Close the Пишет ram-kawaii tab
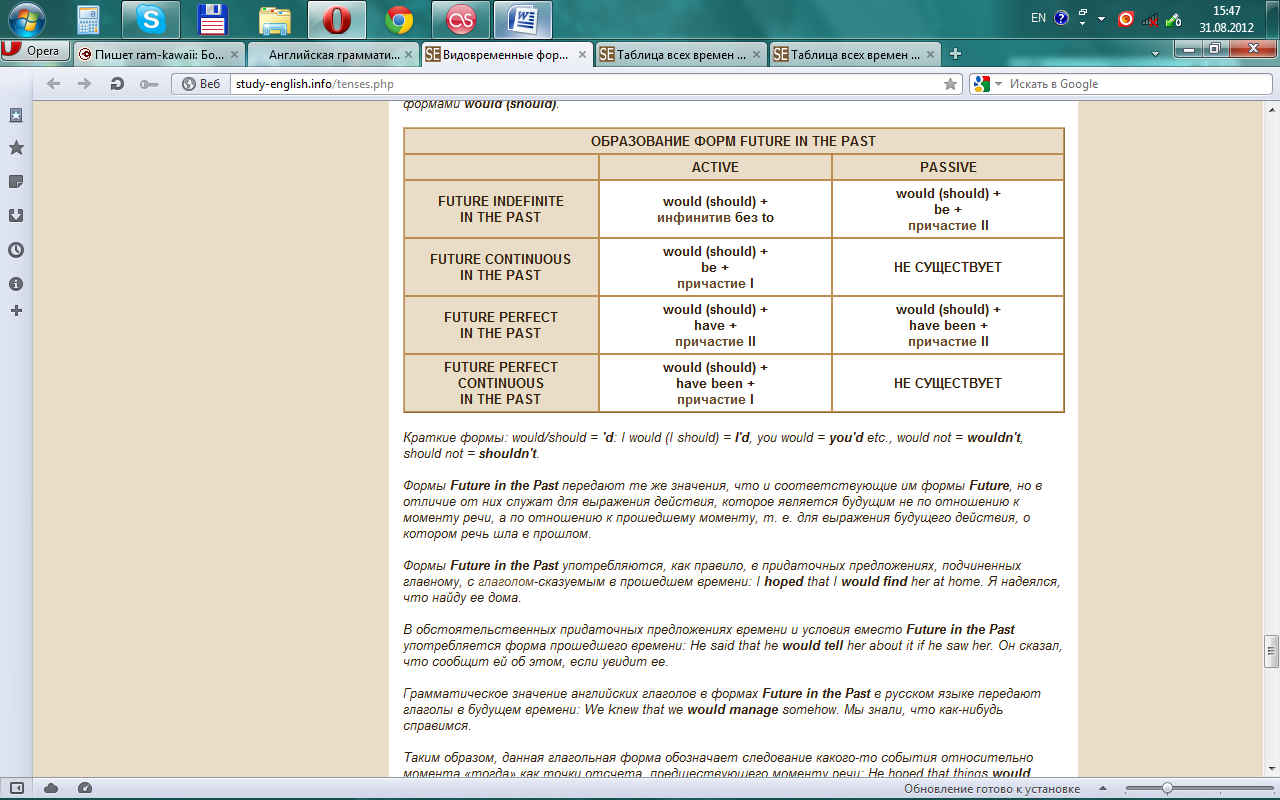This screenshot has width=1280, height=800. (234, 55)
